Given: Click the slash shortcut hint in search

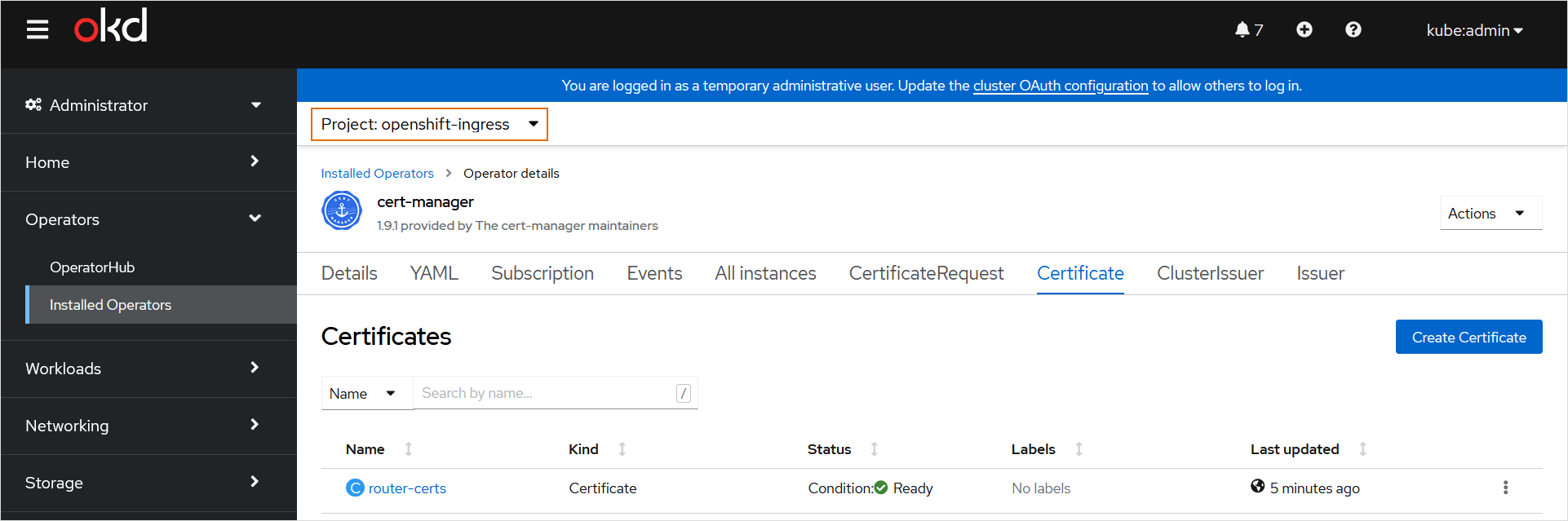Looking at the screenshot, I should (684, 393).
